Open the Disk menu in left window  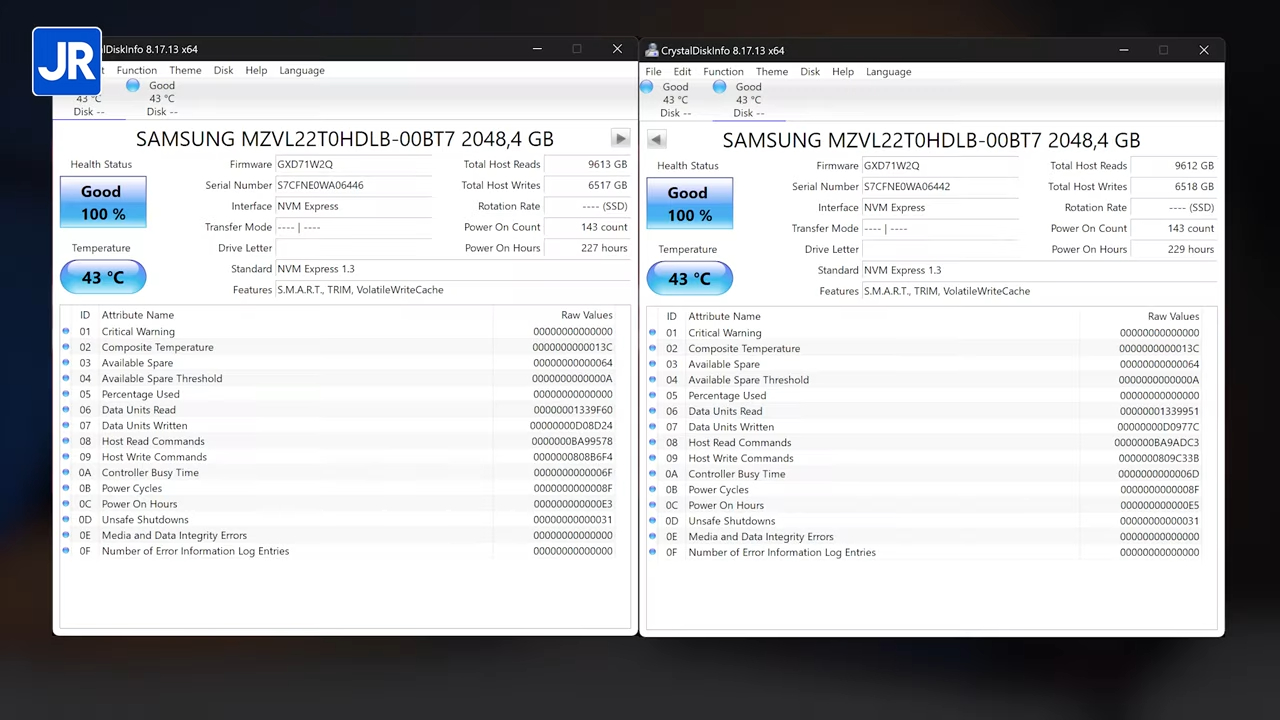tap(223, 71)
